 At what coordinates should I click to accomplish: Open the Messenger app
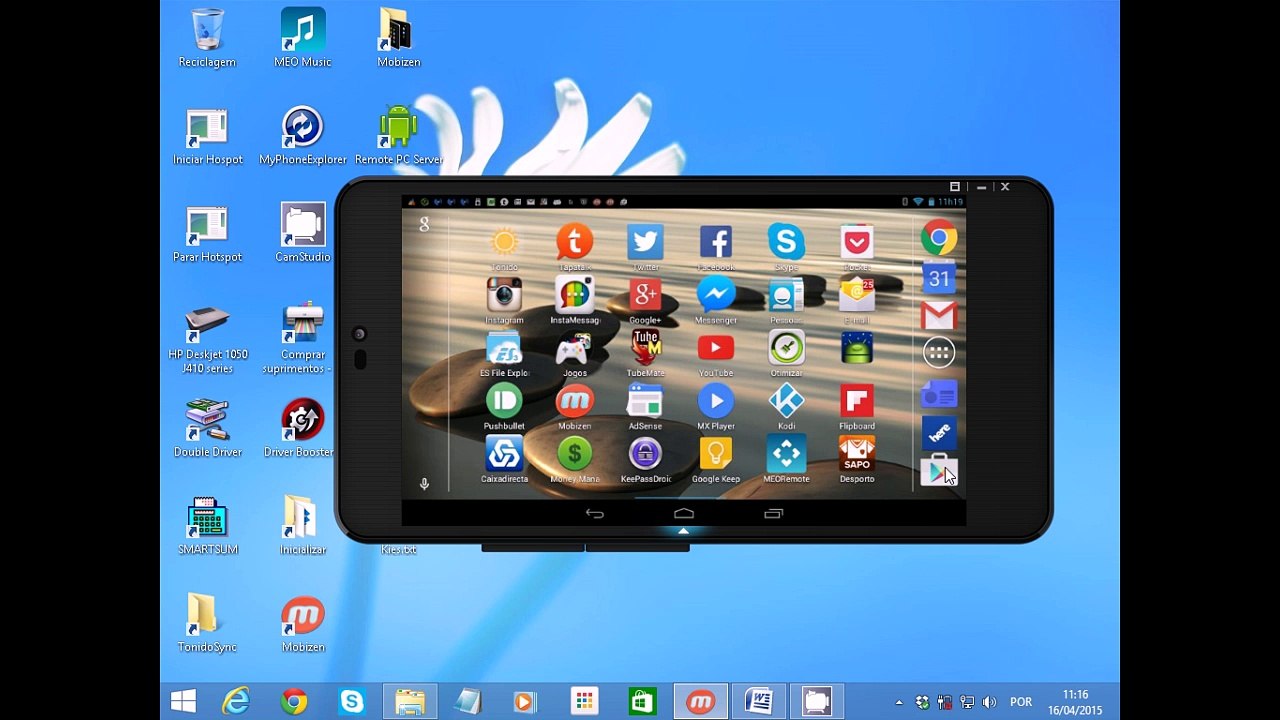[715, 295]
